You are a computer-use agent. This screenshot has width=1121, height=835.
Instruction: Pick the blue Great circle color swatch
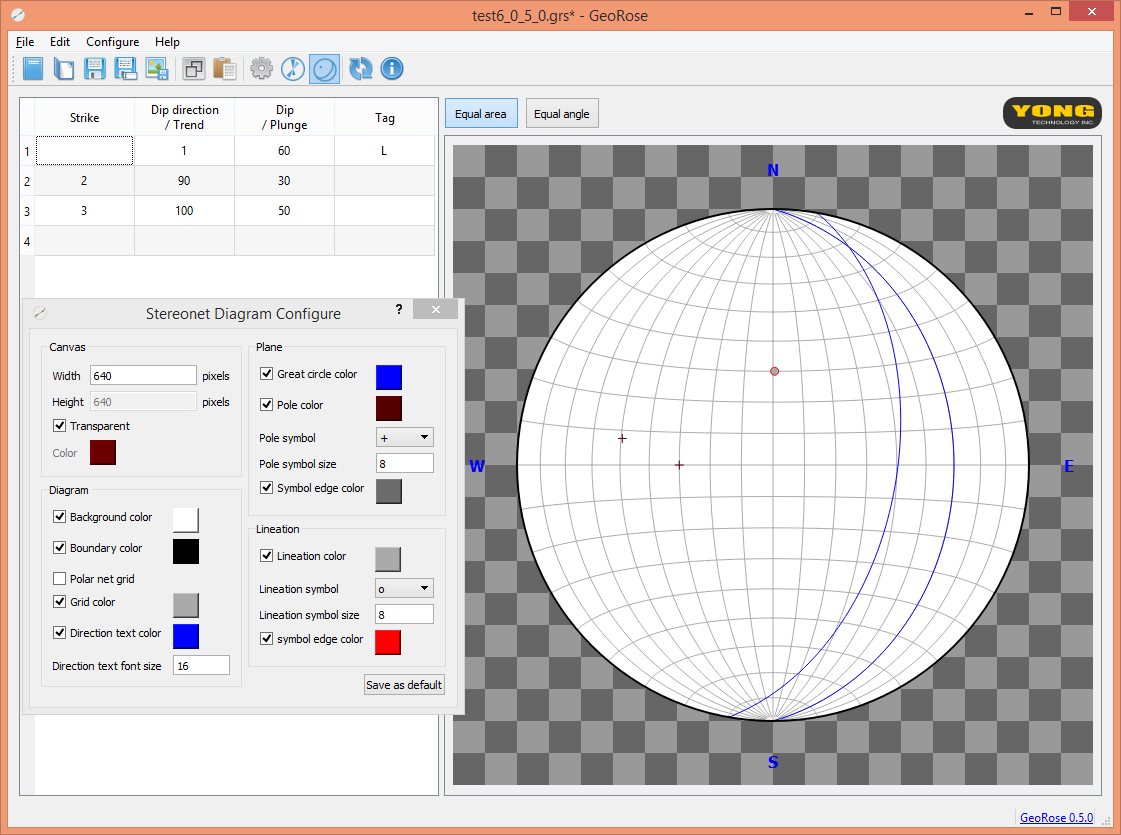click(389, 377)
